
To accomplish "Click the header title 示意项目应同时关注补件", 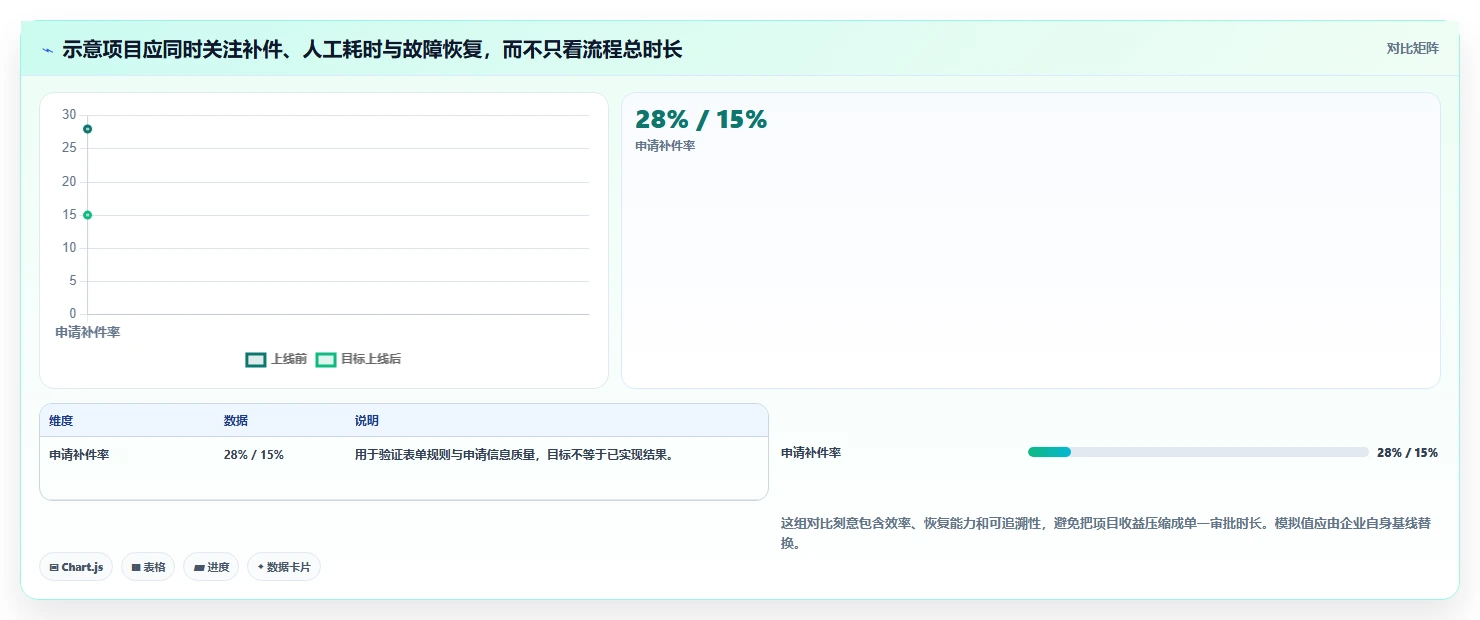I will [x=372, y=50].
